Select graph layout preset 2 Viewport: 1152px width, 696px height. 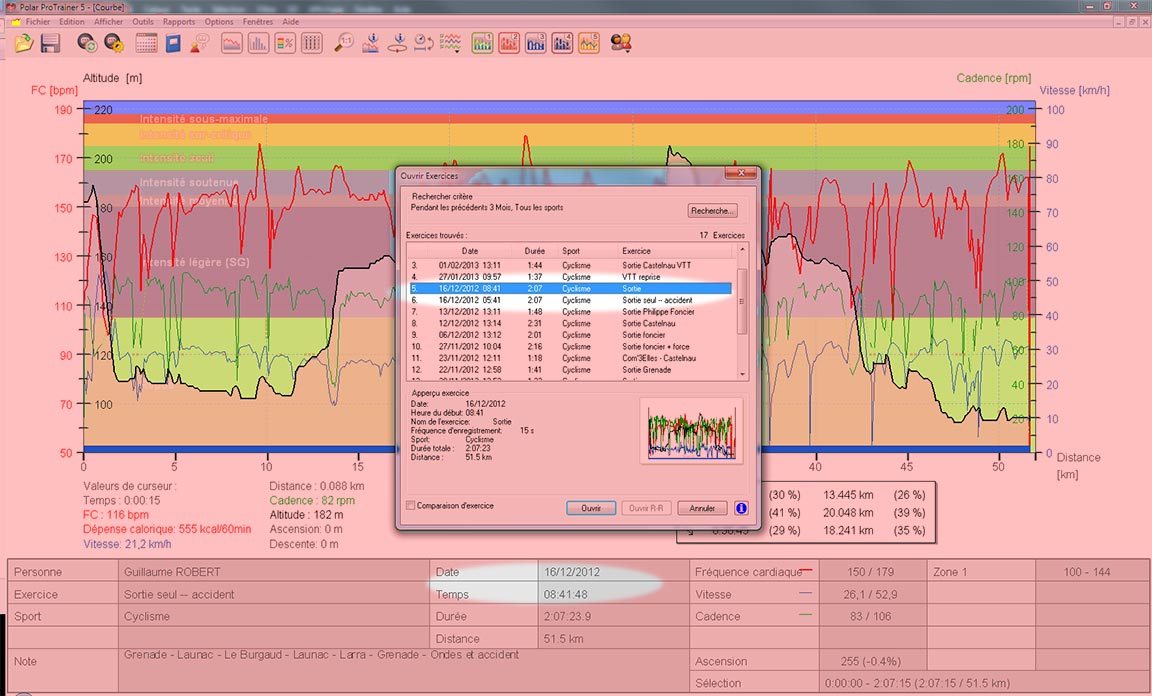(509, 43)
